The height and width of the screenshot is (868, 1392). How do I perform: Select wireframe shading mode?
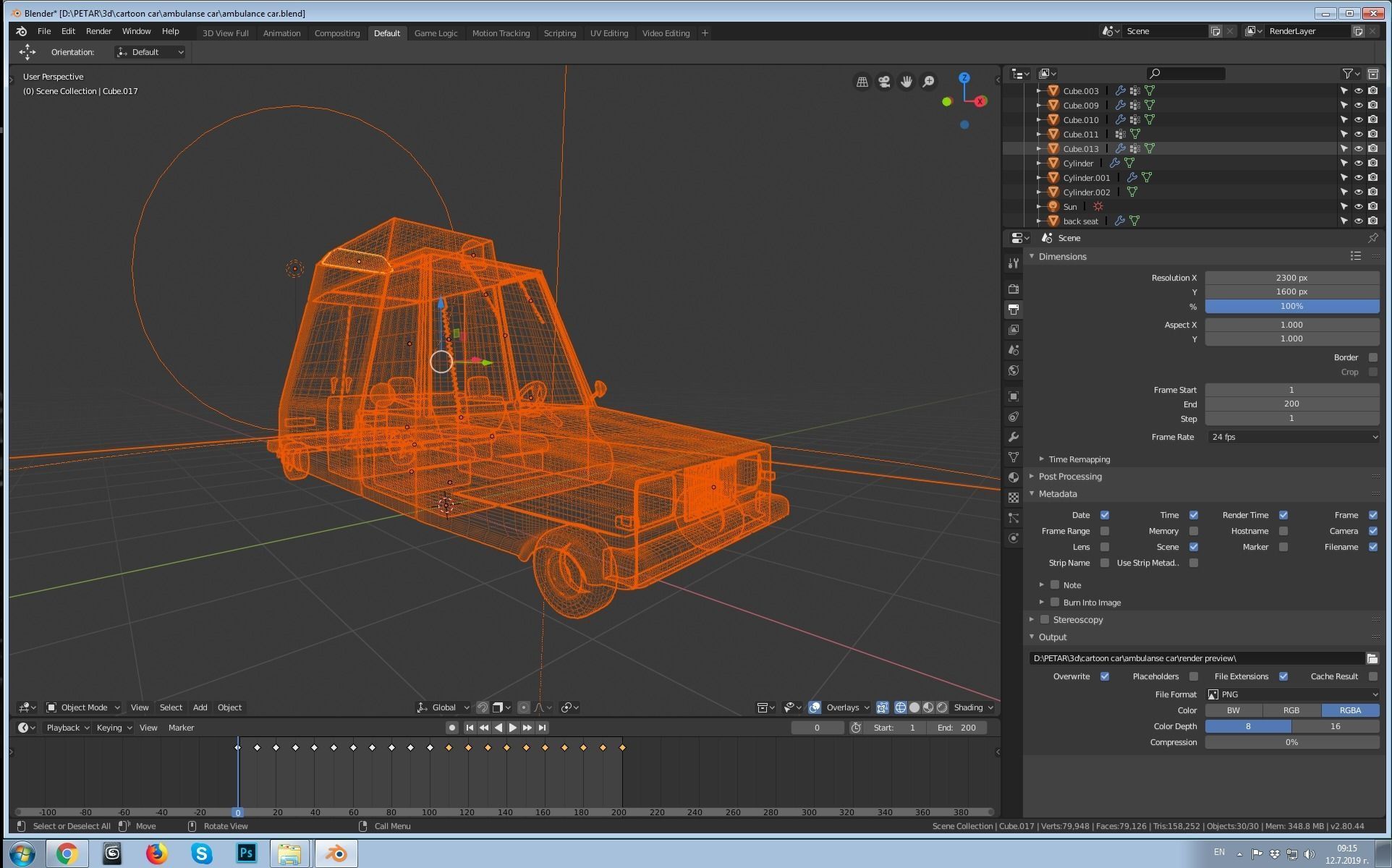pos(901,707)
